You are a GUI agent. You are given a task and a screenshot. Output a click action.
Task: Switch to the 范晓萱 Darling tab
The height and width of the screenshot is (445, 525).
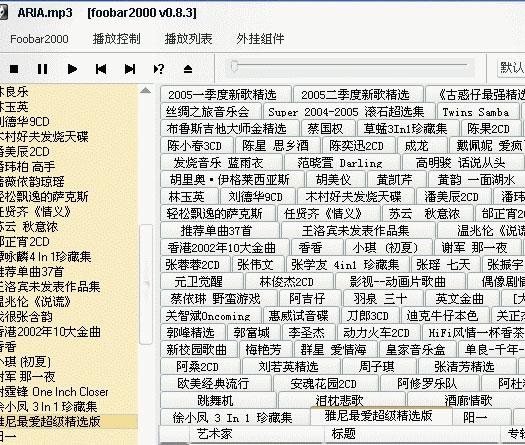pos(343,163)
